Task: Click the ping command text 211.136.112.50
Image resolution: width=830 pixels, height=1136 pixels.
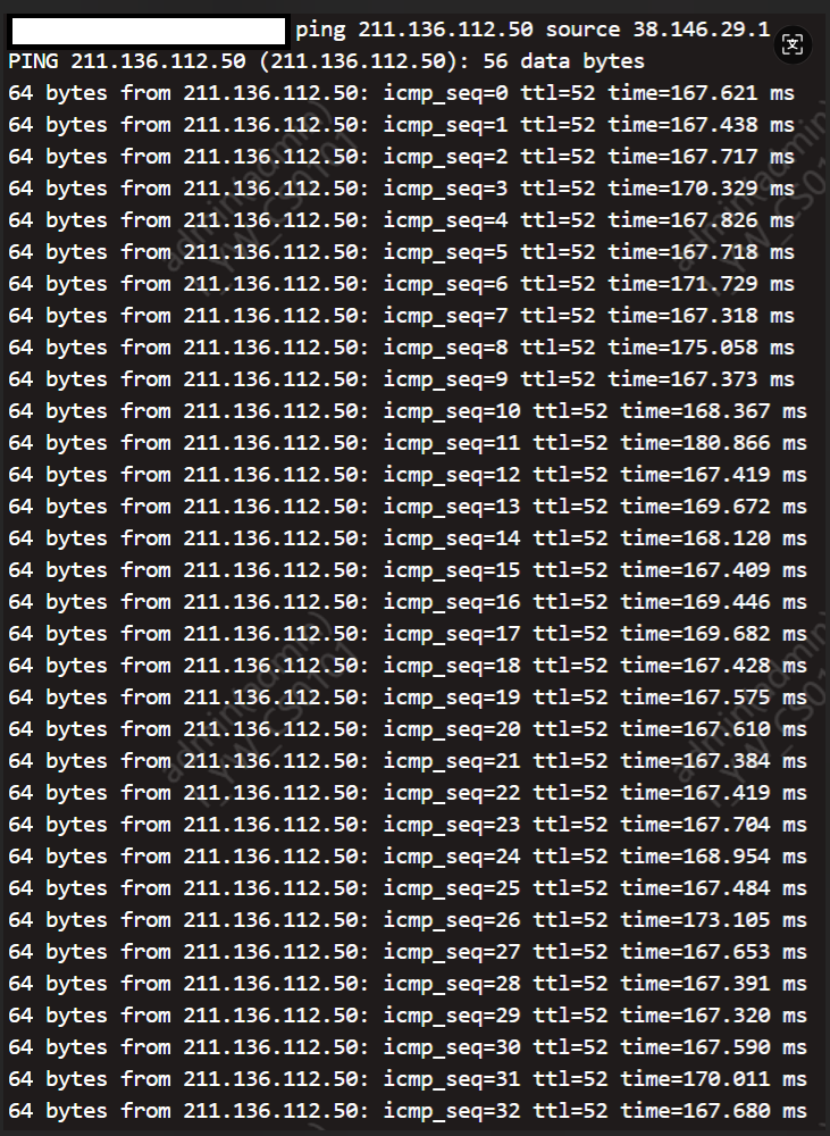Action: tap(445, 30)
